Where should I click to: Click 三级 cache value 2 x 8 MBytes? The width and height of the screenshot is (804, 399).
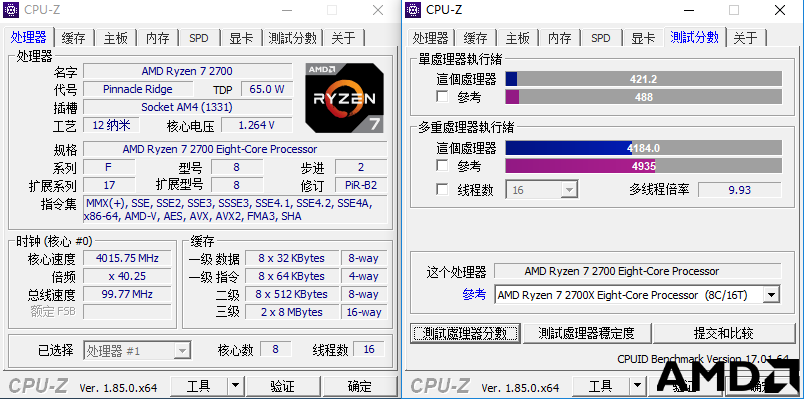(x=291, y=312)
